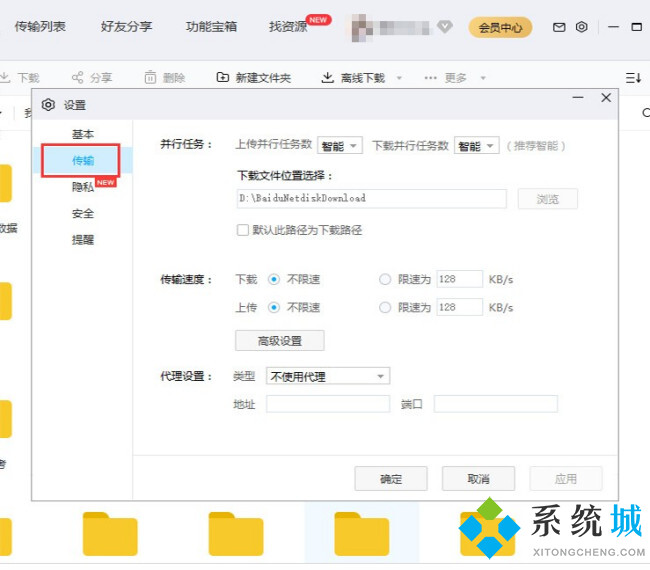Viewport: 650px width, 570px height.
Task: Click the 会员中心 button
Action: [500, 27]
